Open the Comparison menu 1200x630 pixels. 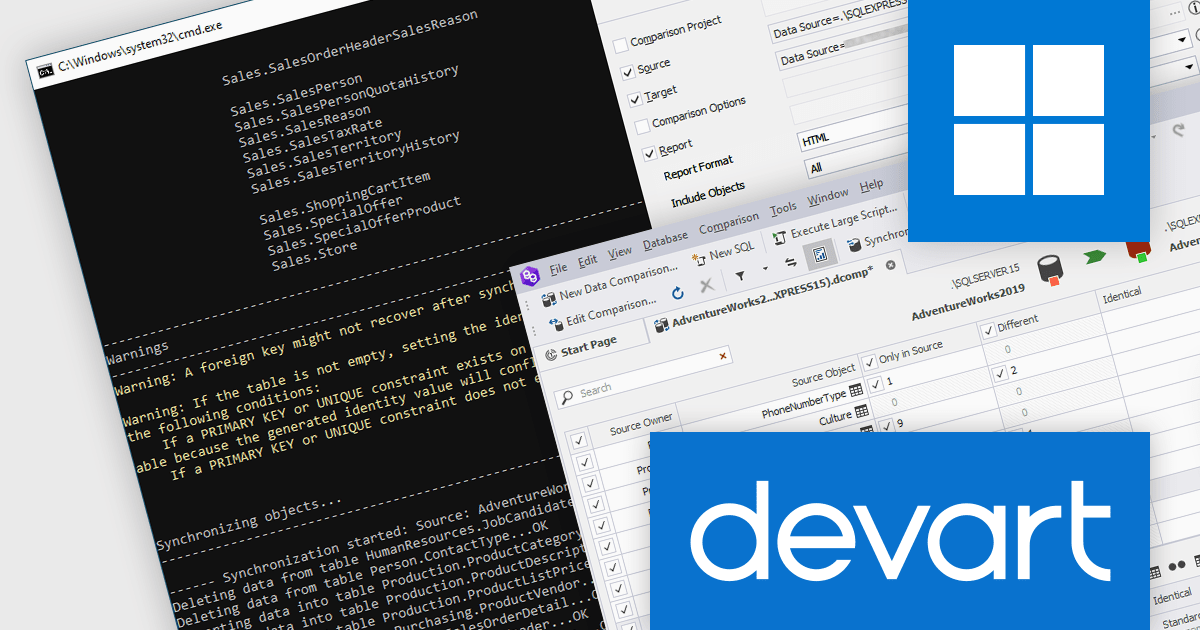pos(729,222)
